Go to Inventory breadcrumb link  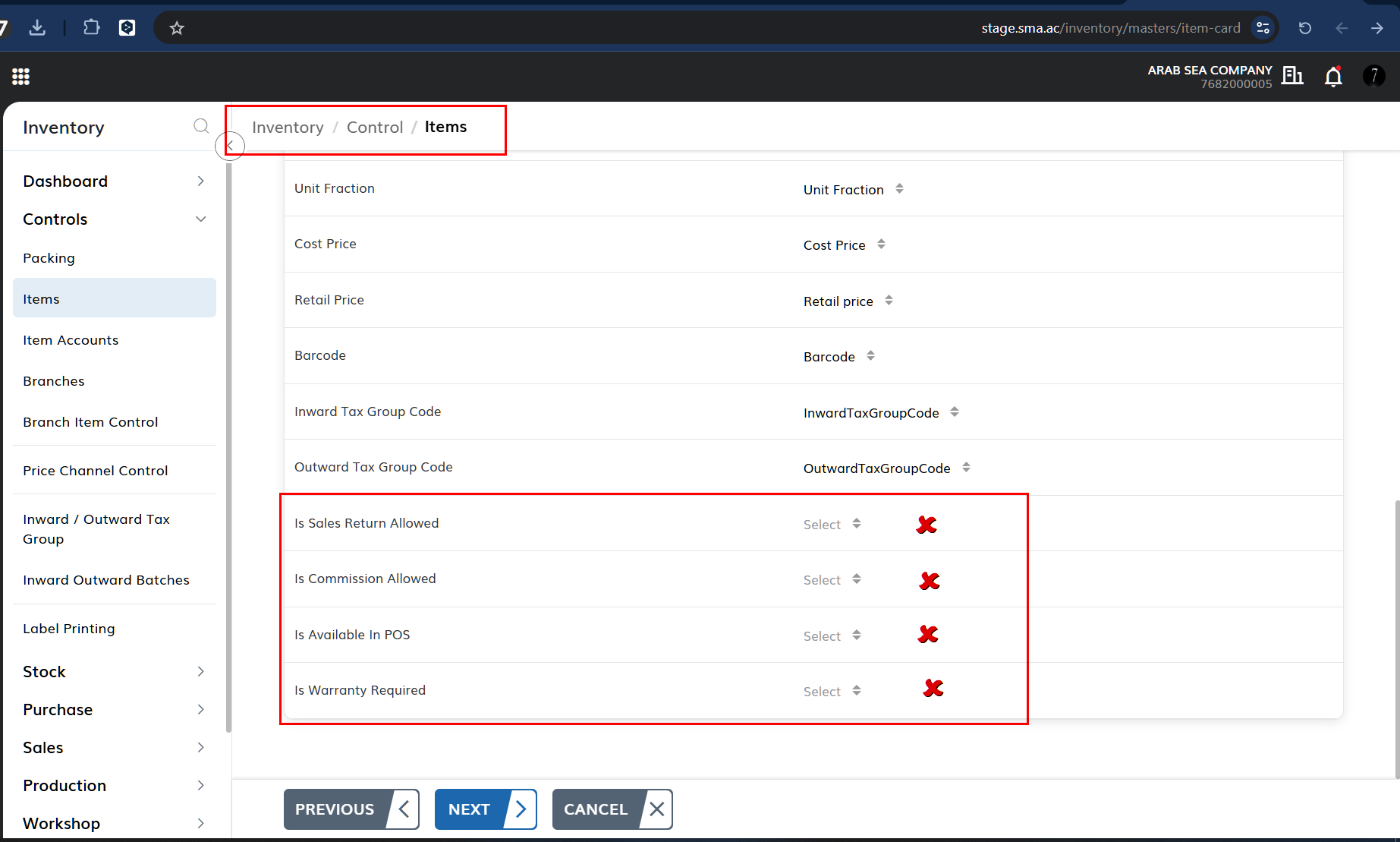[288, 127]
